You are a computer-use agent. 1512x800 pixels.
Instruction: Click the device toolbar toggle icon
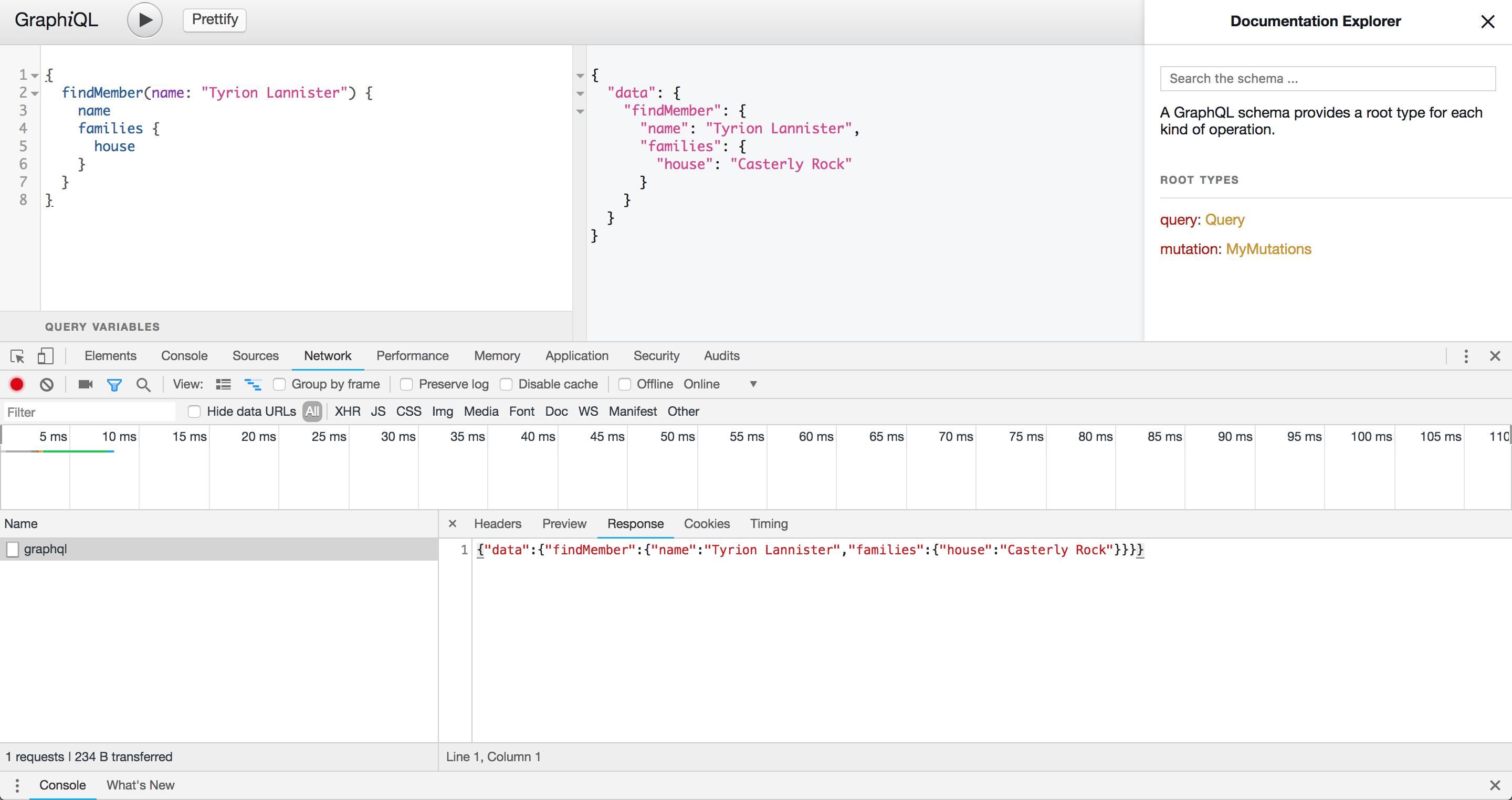45,355
